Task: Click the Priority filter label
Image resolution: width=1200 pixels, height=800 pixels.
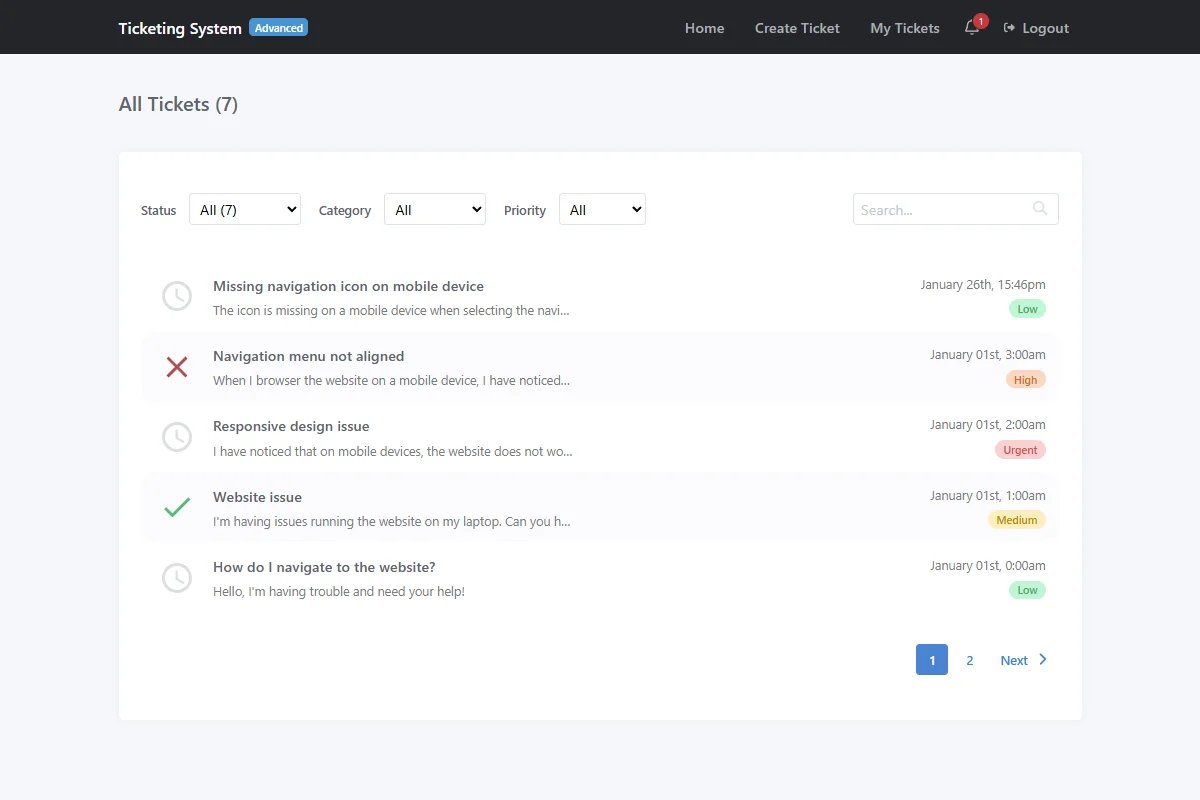Action: (525, 210)
